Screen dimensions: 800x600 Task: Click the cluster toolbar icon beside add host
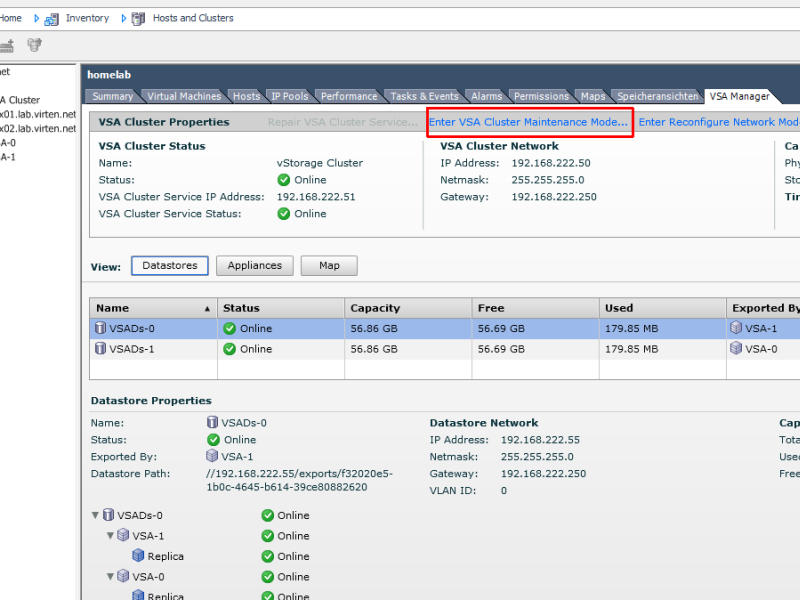coord(35,45)
